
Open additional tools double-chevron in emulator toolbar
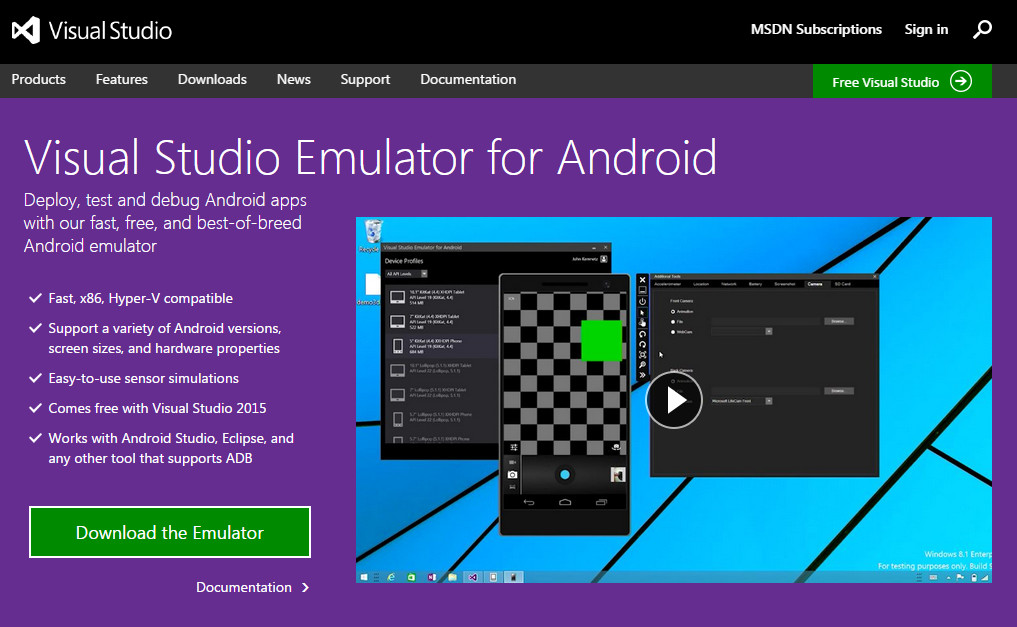[x=643, y=375]
